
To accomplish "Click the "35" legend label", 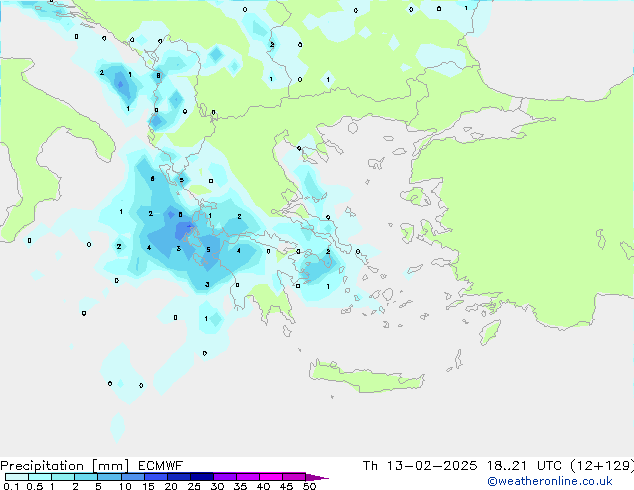I will coord(240,486).
